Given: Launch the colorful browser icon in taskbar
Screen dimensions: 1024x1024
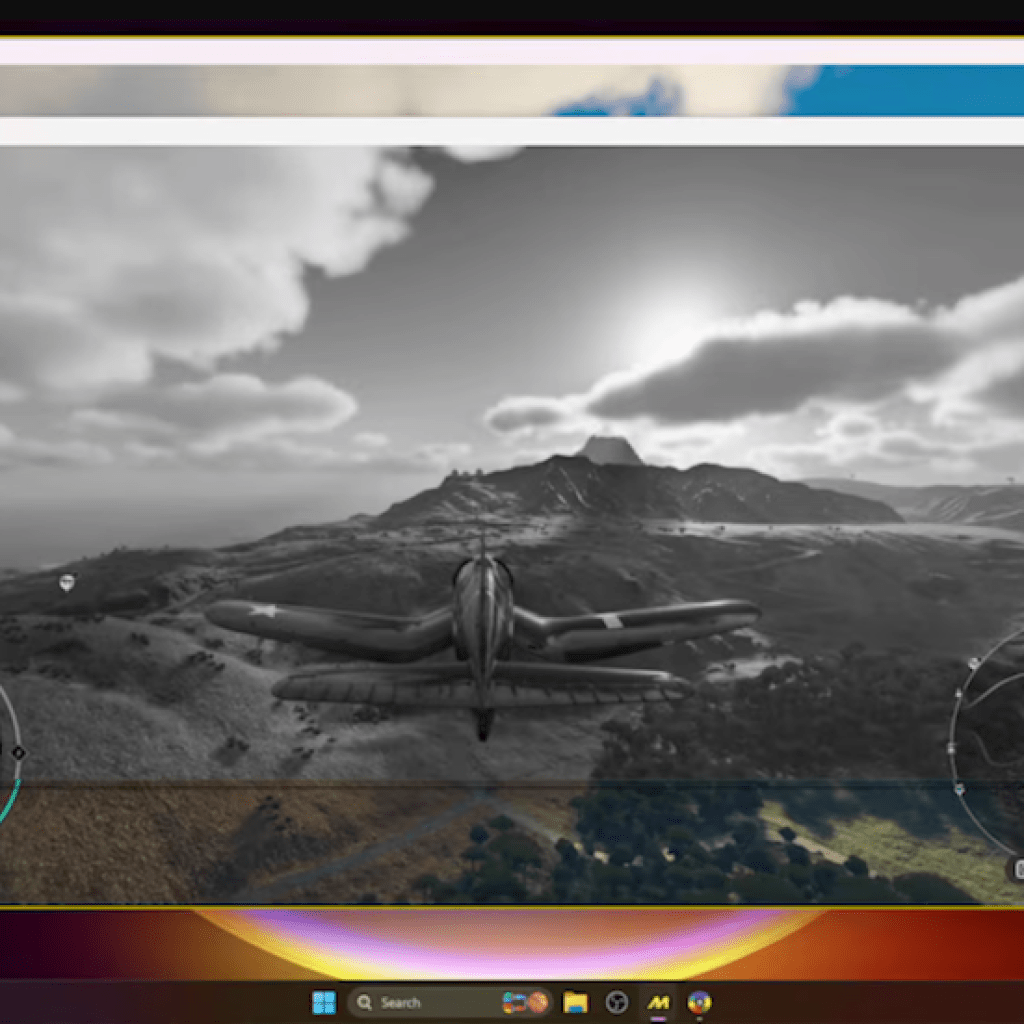Looking at the screenshot, I should pyautogui.click(x=700, y=1002).
